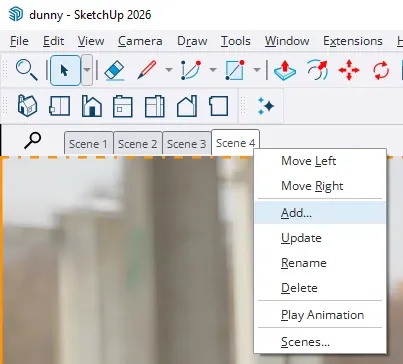The height and width of the screenshot is (364, 403).
Task: Select the Rectangle shape tool
Action: point(235,70)
